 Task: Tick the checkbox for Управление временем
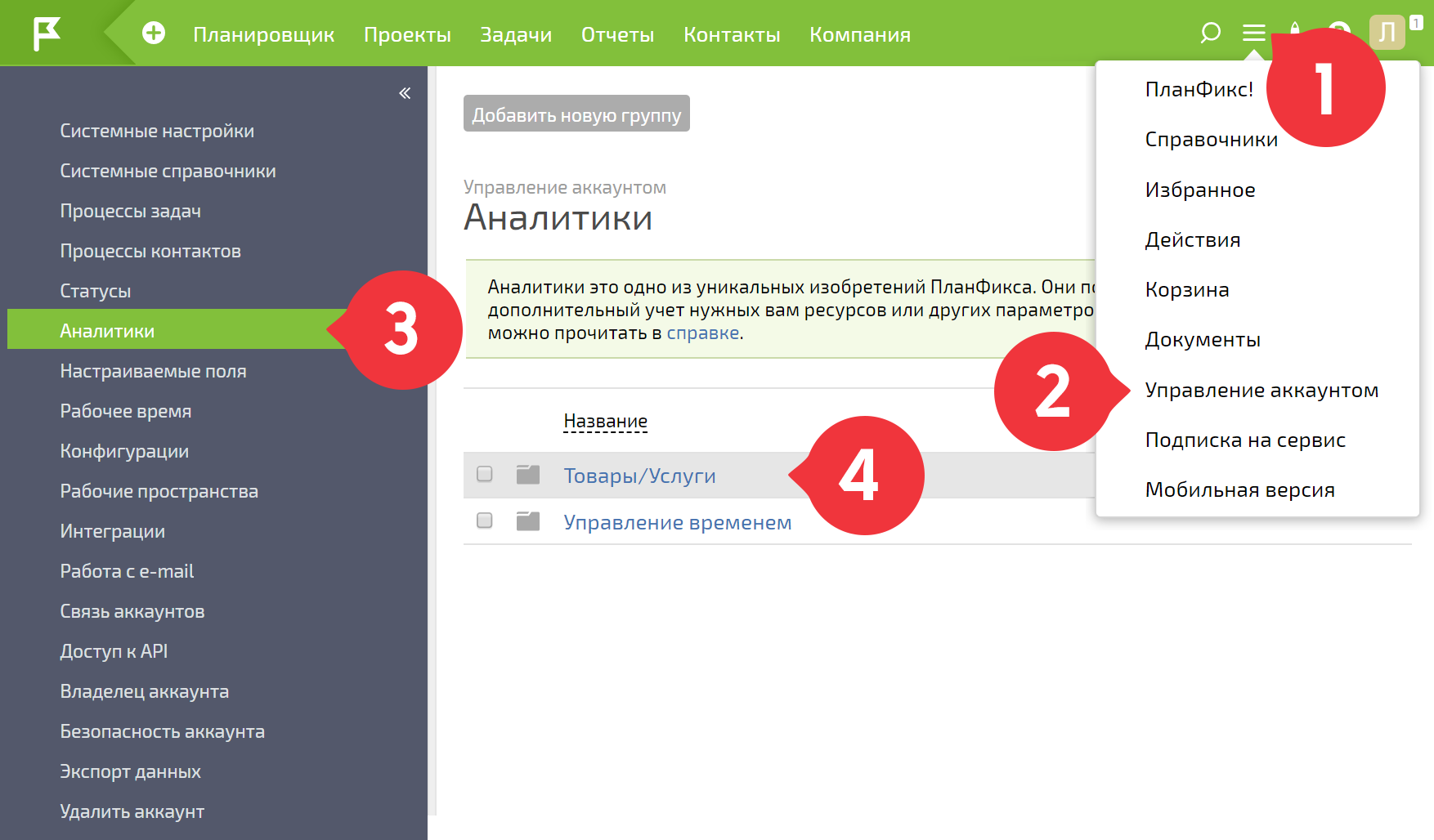point(485,521)
